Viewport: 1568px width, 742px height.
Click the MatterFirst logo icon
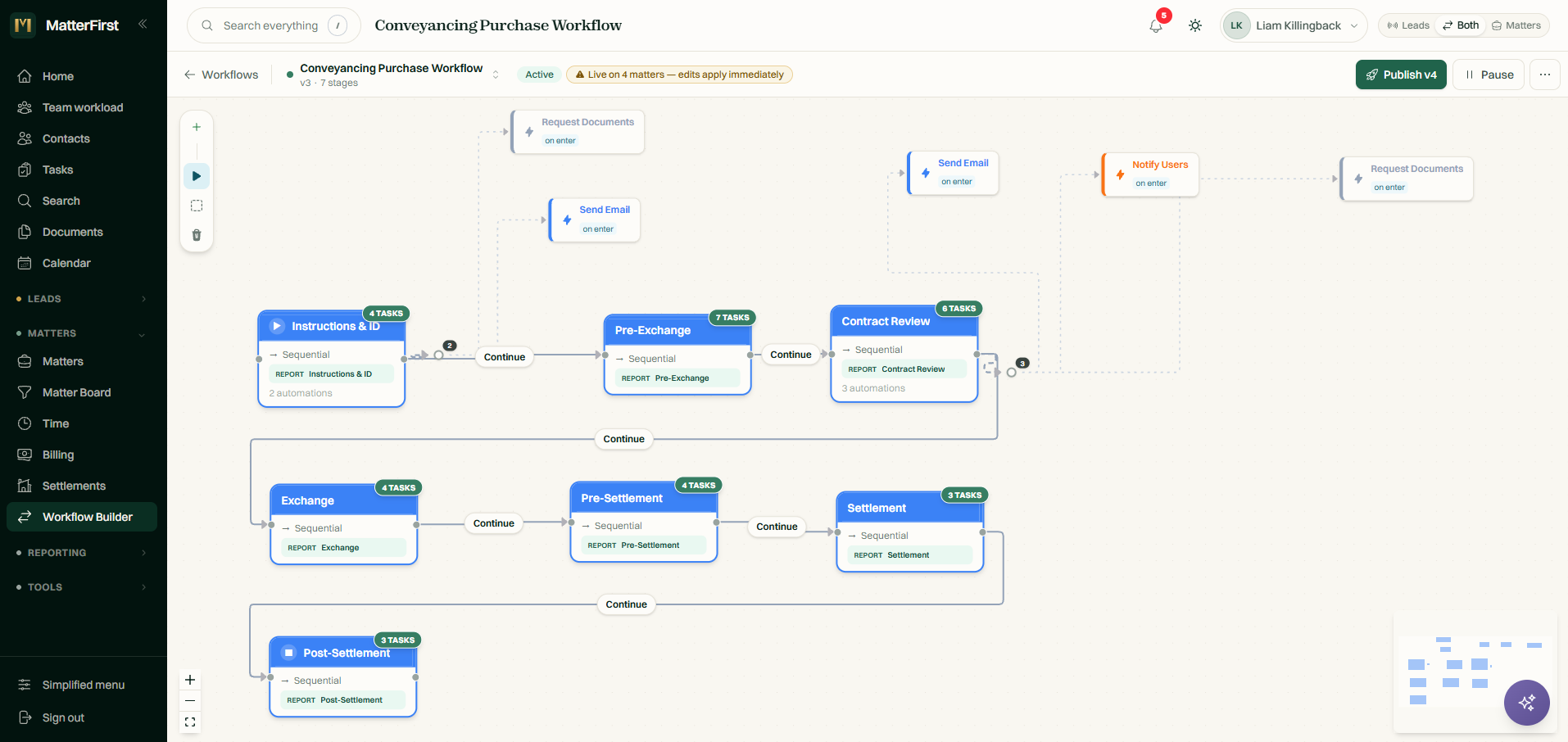click(23, 25)
